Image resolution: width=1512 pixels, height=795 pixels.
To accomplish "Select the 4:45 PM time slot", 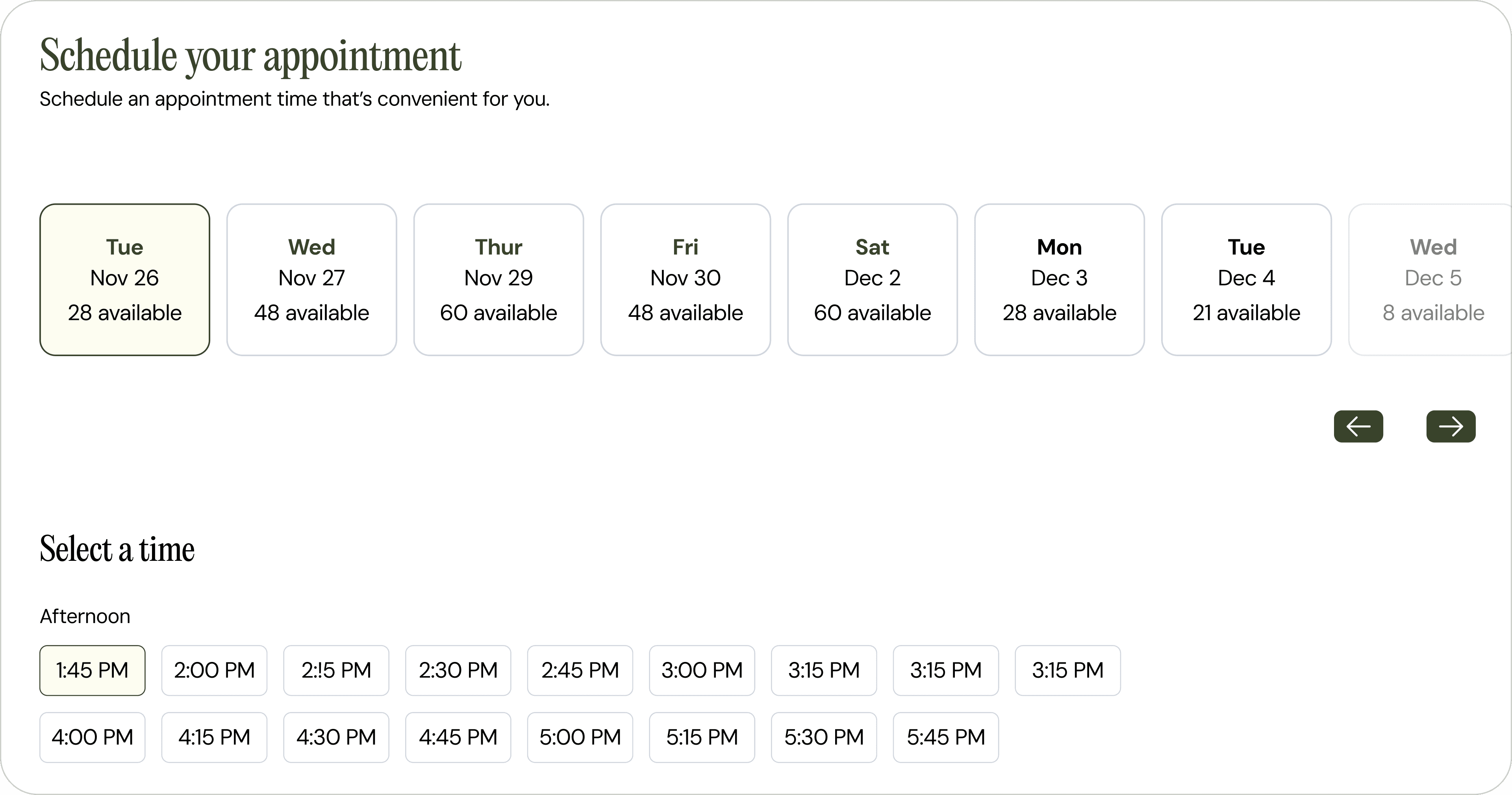I will 458,737.
